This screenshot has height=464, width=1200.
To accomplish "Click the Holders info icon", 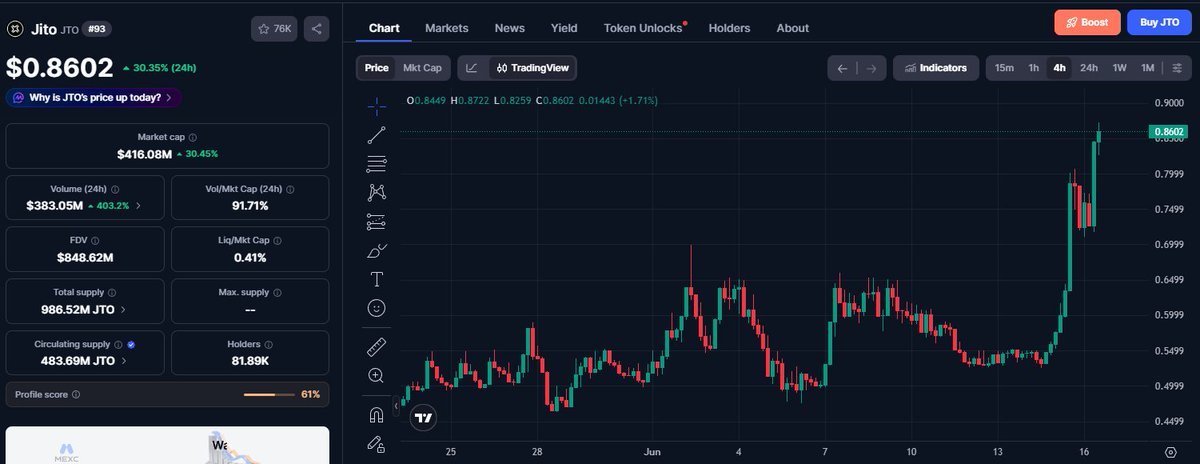I will (x=267, y=344).
